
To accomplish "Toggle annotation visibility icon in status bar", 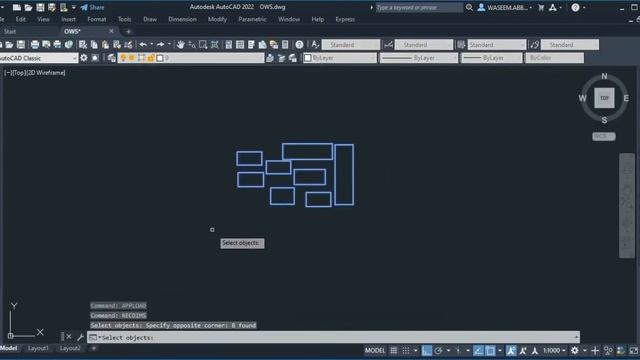I will pyautogui.click(x=511, y=351).
